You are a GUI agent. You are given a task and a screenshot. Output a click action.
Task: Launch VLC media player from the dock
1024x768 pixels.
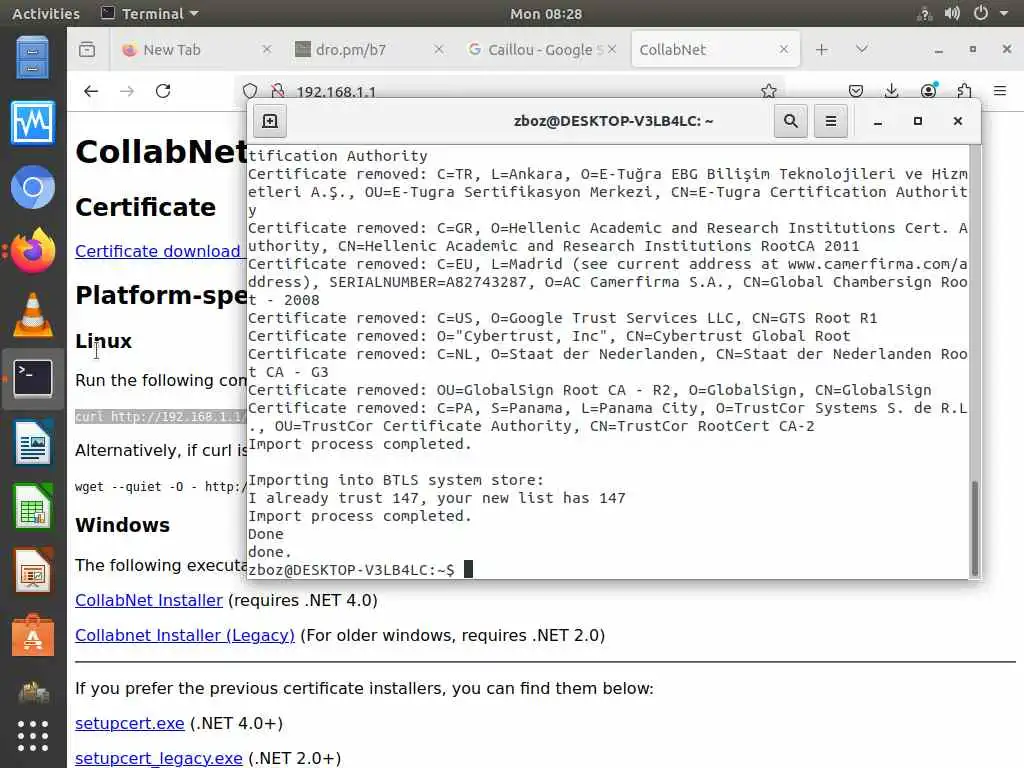tap(33, 315)
